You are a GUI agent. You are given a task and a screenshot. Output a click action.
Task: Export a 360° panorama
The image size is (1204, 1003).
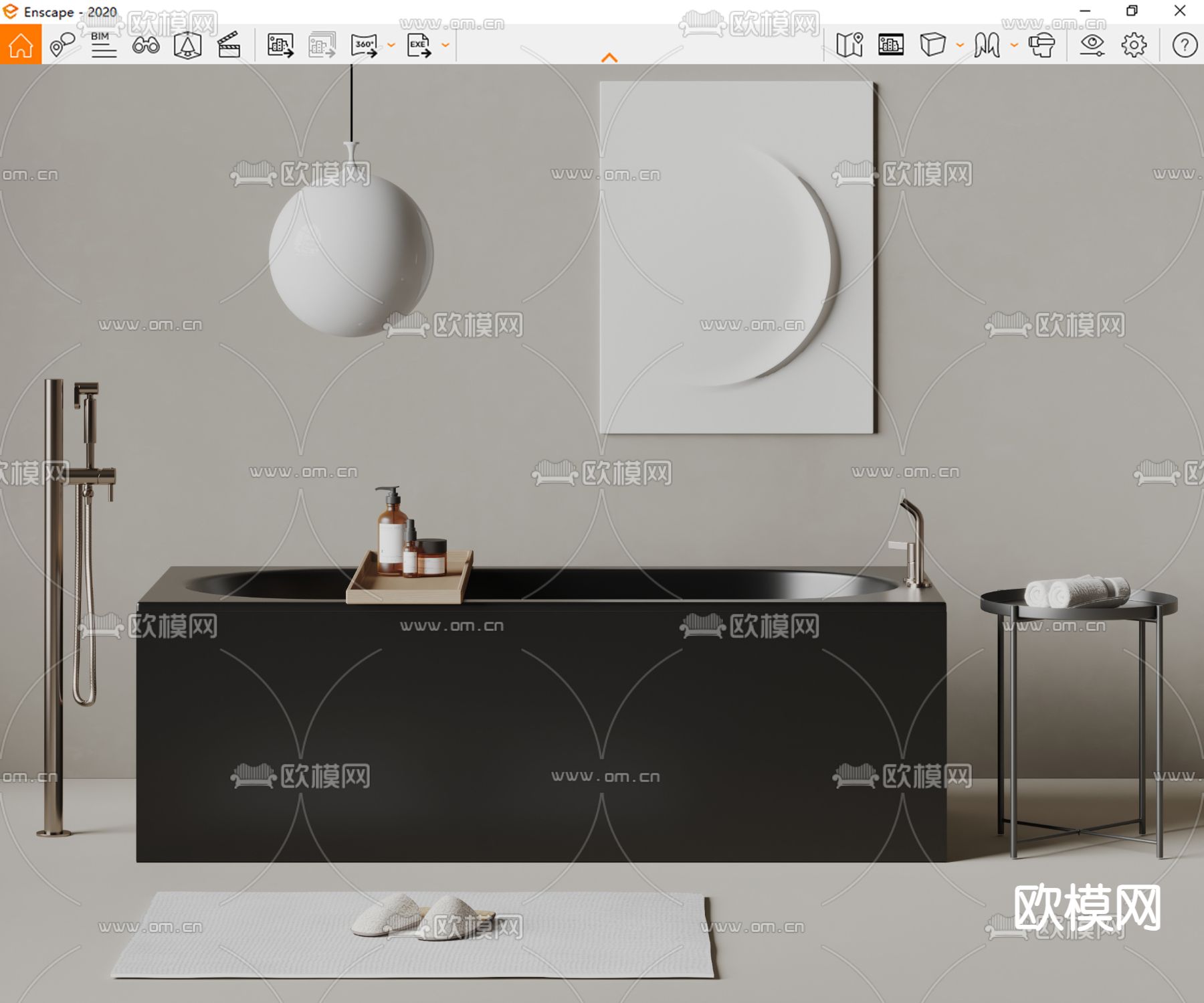pos(364,45)
